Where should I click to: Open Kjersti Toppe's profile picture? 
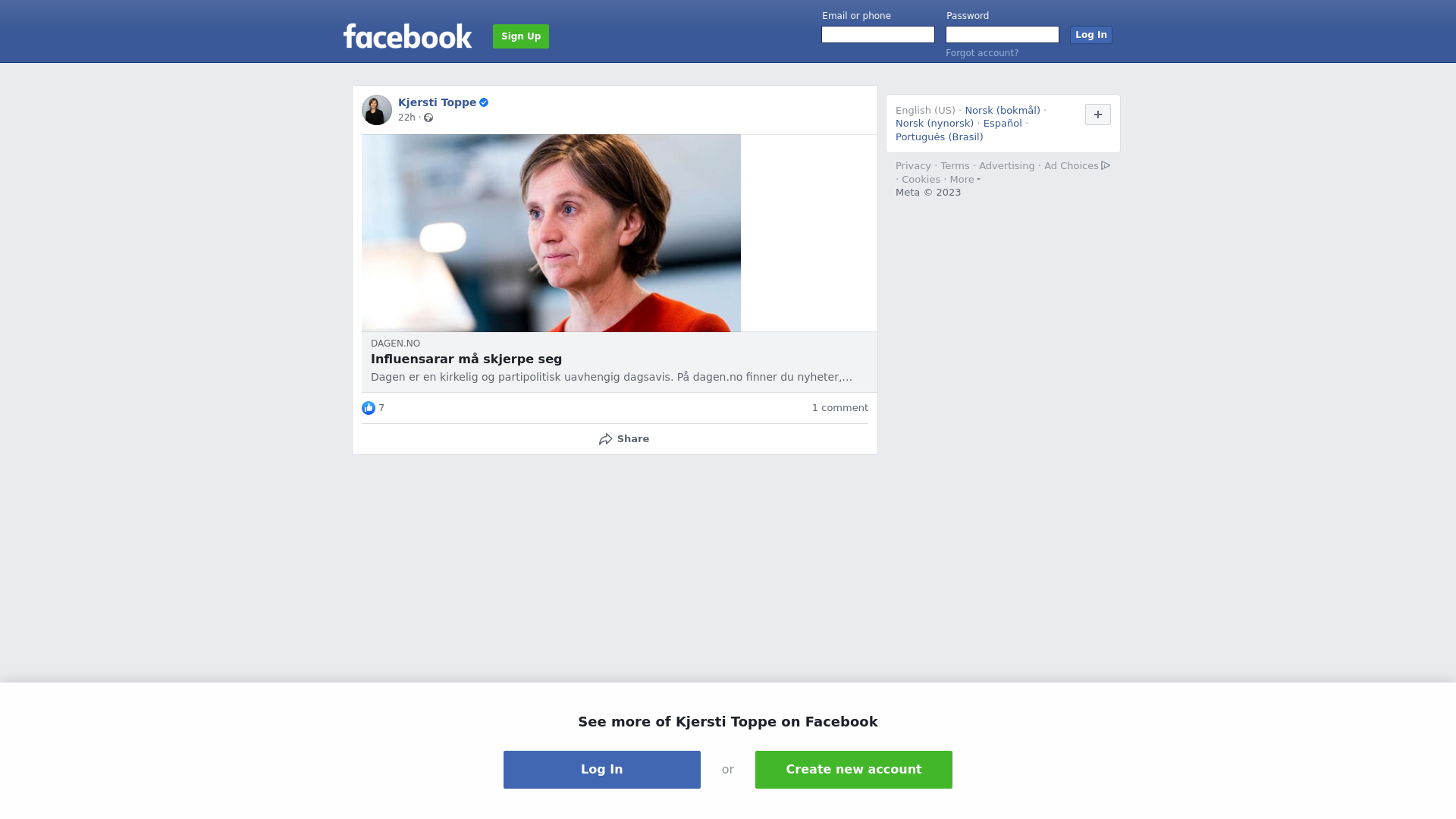tap(377, 110)
